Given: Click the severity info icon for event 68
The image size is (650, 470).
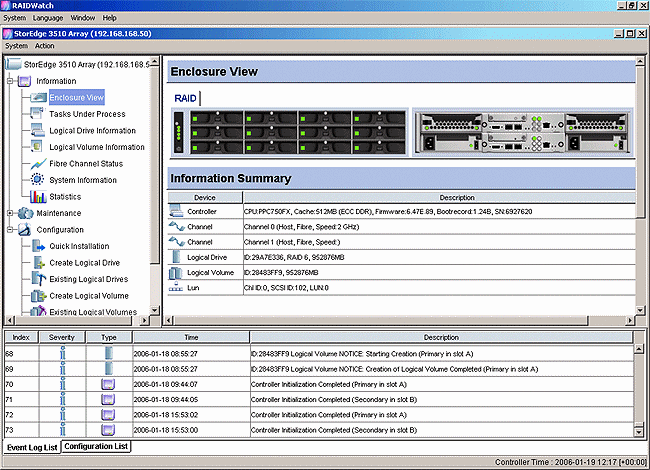Looking at the screenshot, I should [63, 353].
